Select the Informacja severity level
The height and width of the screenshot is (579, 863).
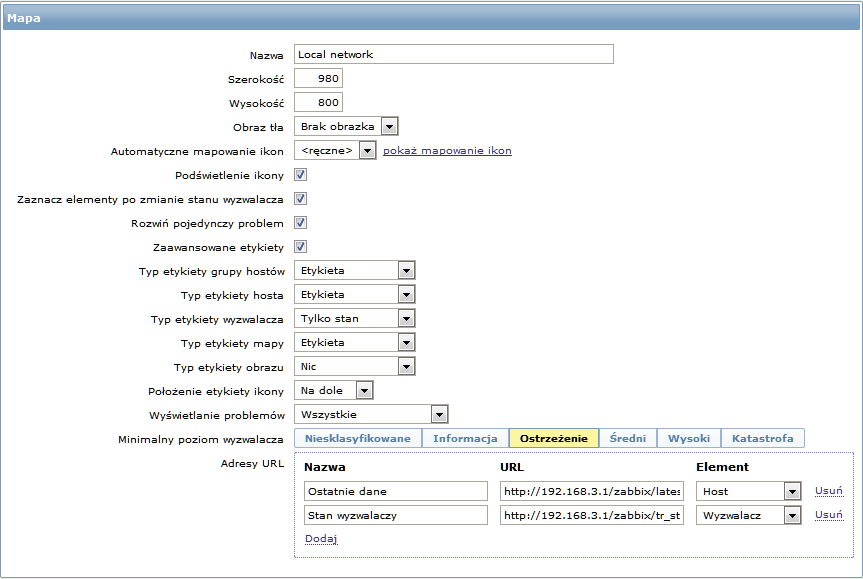point(465,438)
